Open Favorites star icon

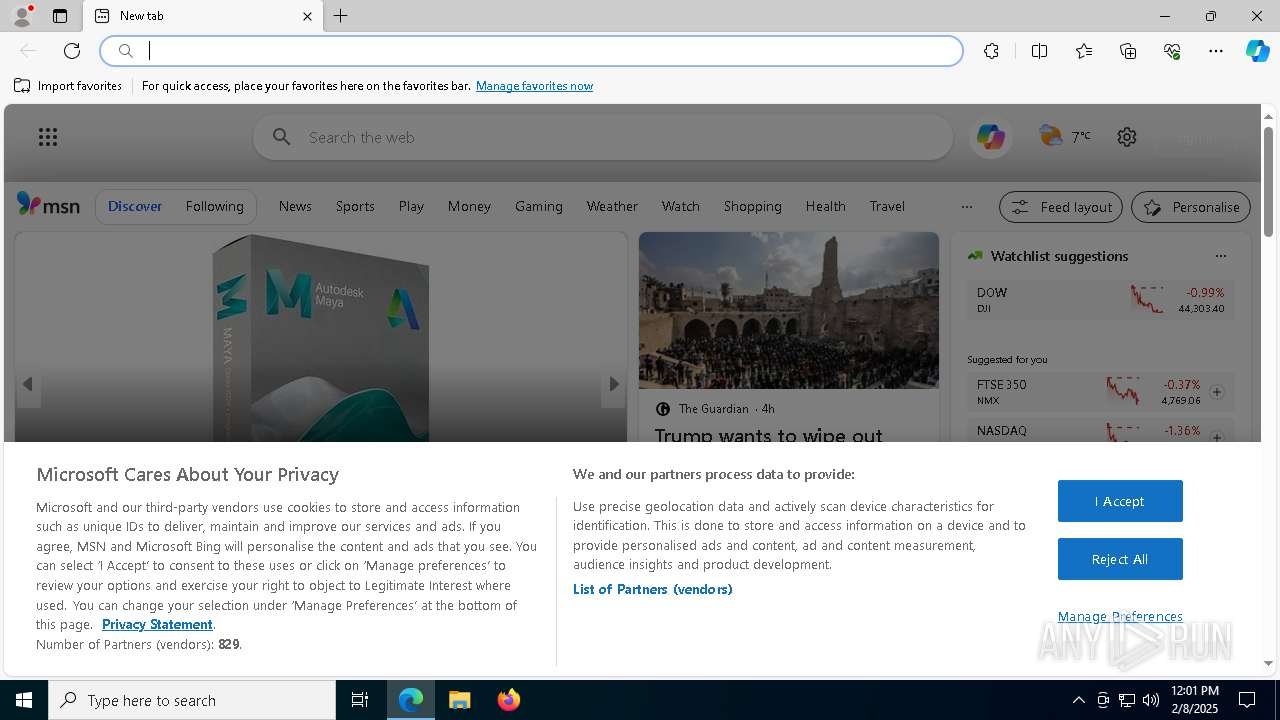1084,51
